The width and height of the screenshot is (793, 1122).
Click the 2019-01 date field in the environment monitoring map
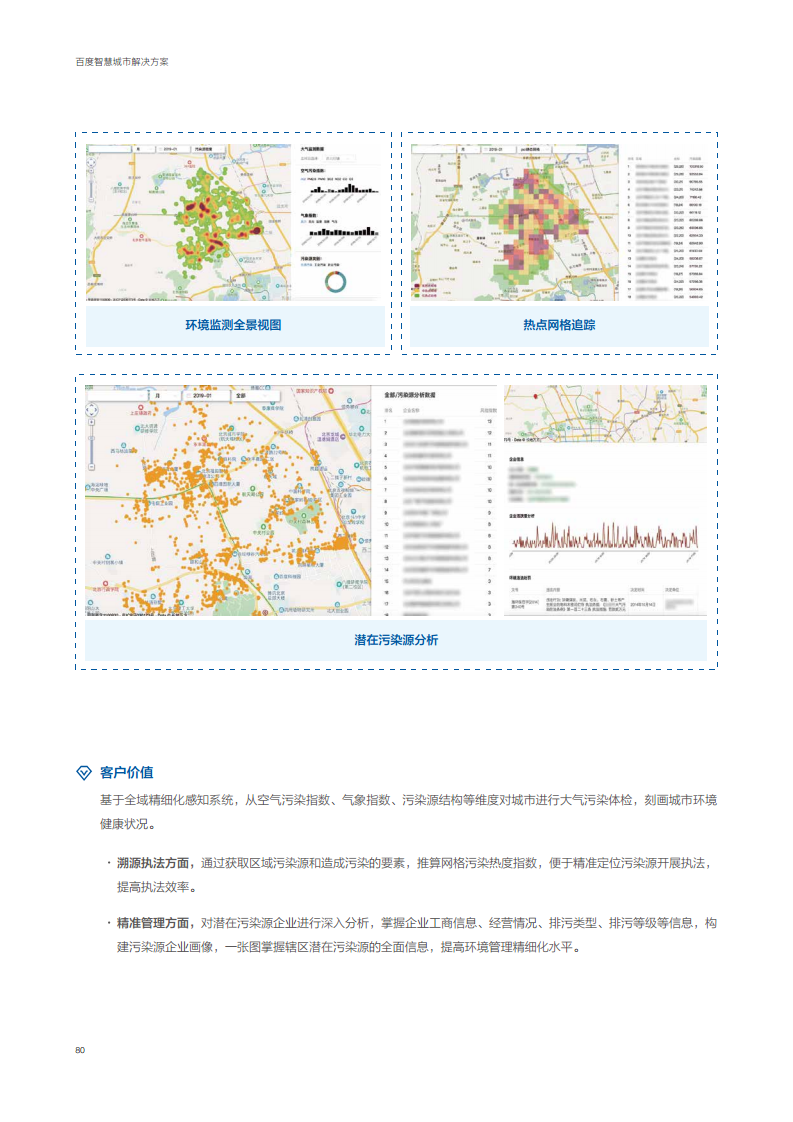point(172,149)
